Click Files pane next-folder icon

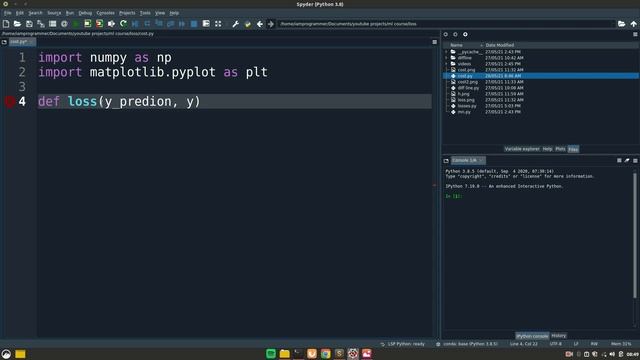point(456,35)
